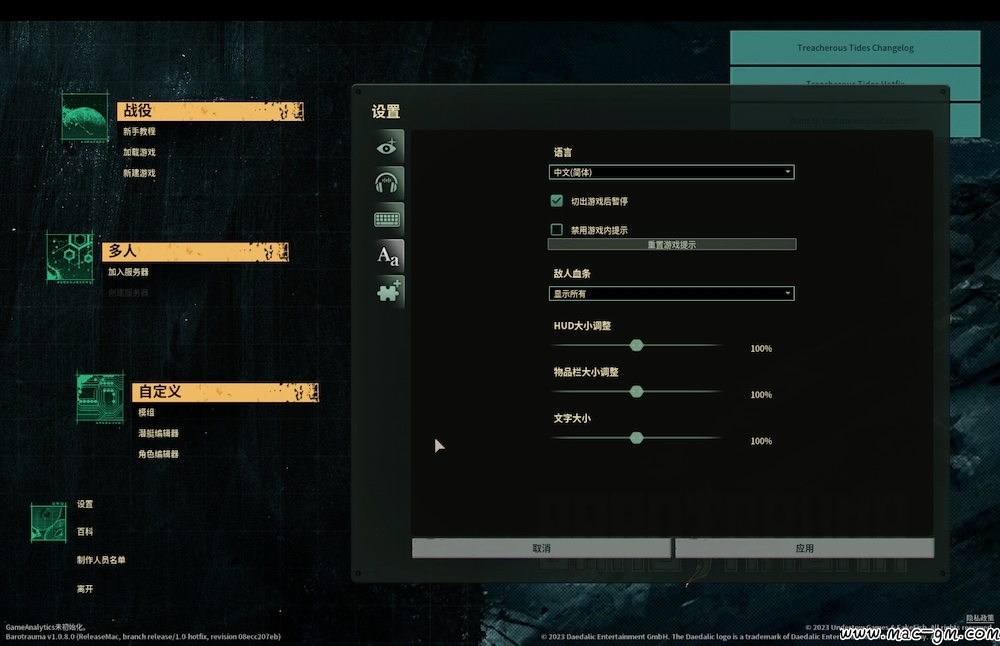Toggle the 切出游戏后暂停 checkbox

click(557, 200)
